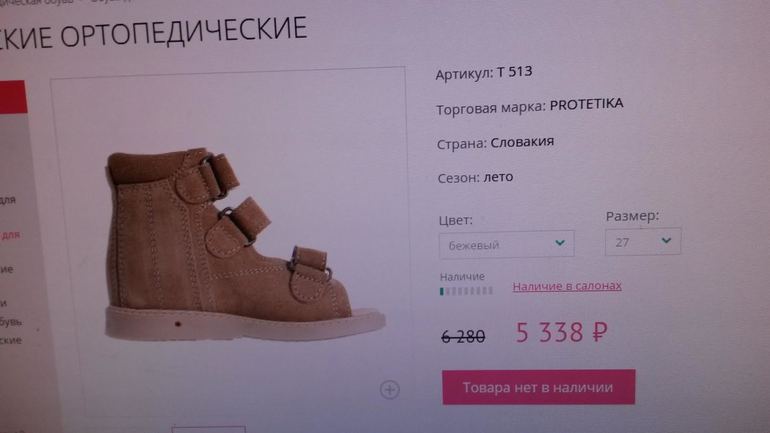Image resolution: width=770 pixels, height=433 pixels.
Task: Click the breadcrumb trail above the heading
Action: pos(66,2)
